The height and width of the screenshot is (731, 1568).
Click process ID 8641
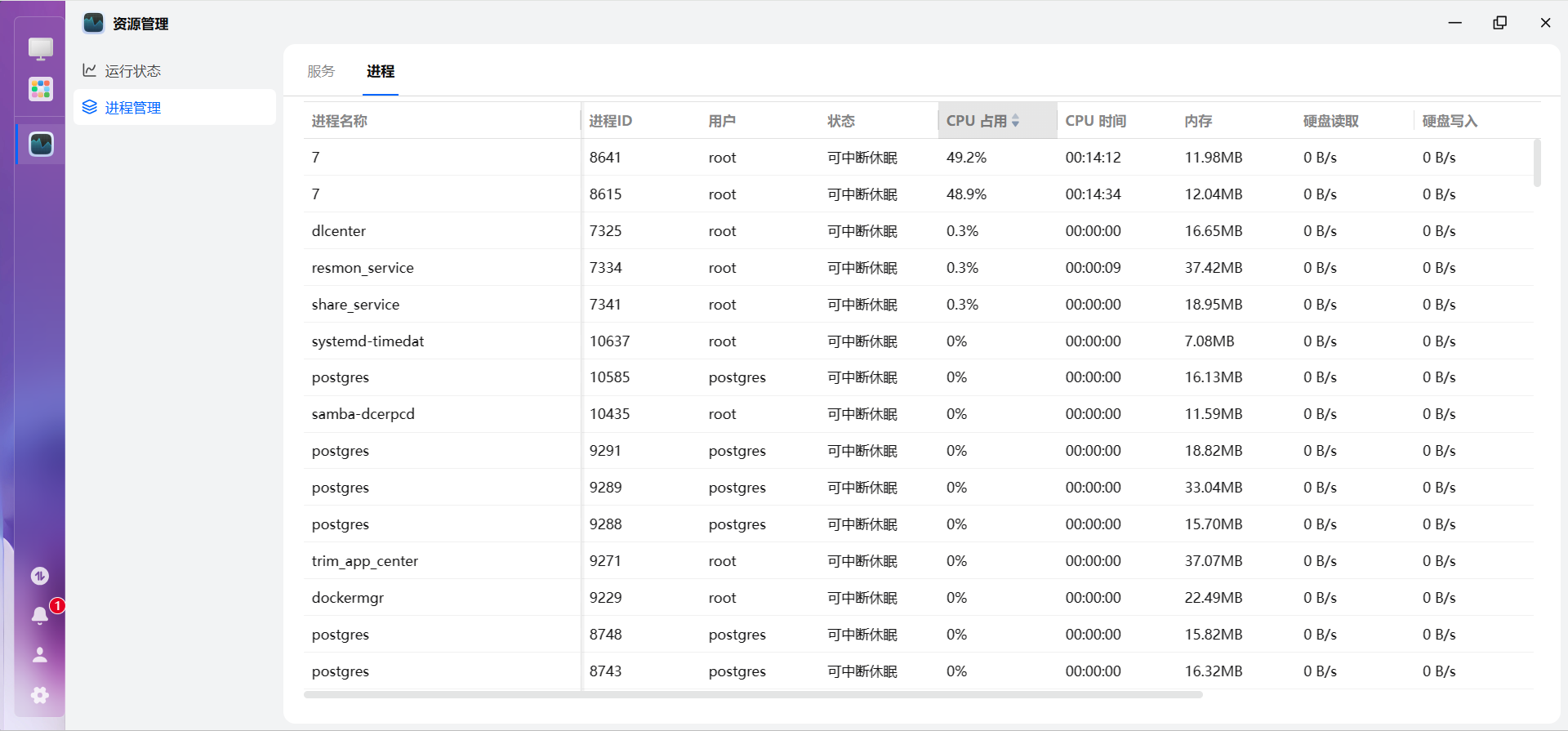point(605,158)
